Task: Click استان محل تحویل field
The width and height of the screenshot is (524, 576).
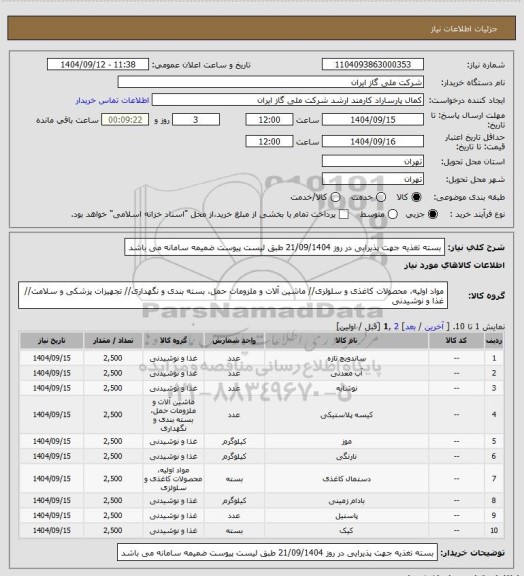Action: point(373,161)
